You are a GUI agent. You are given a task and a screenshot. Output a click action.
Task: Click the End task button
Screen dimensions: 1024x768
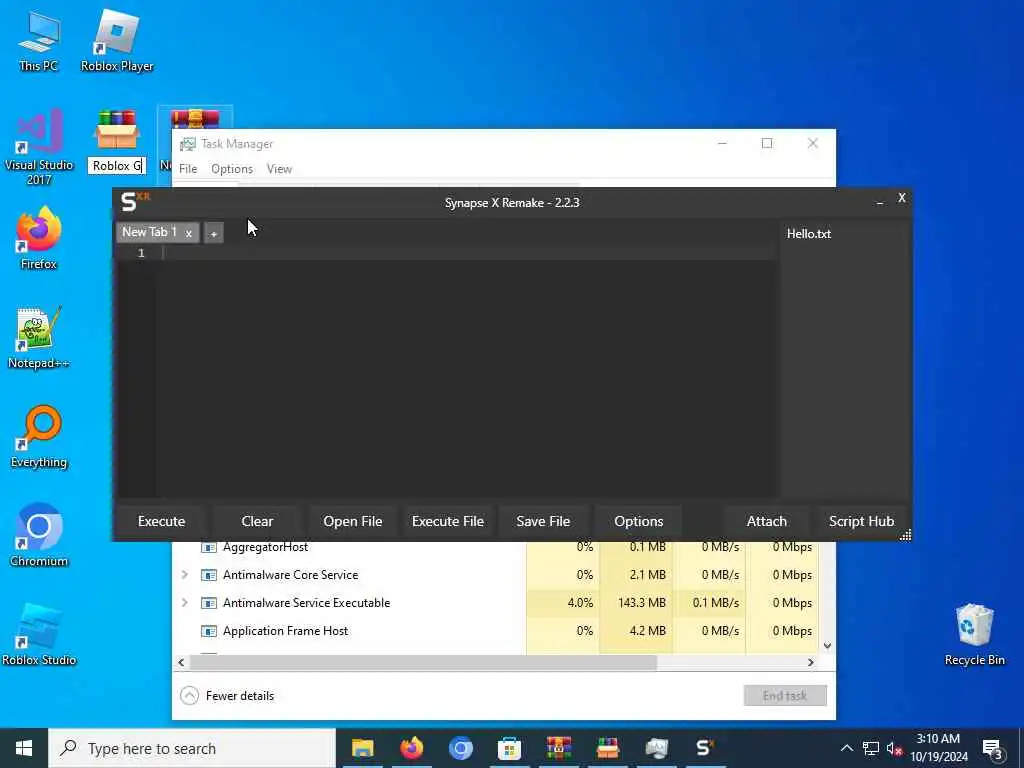tap(785, 696)
